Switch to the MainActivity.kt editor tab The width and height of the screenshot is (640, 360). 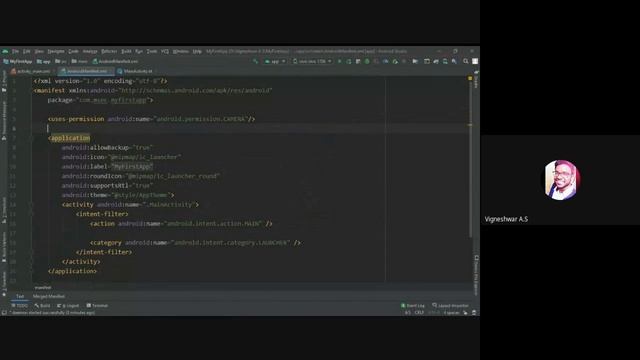click(136, 71)
